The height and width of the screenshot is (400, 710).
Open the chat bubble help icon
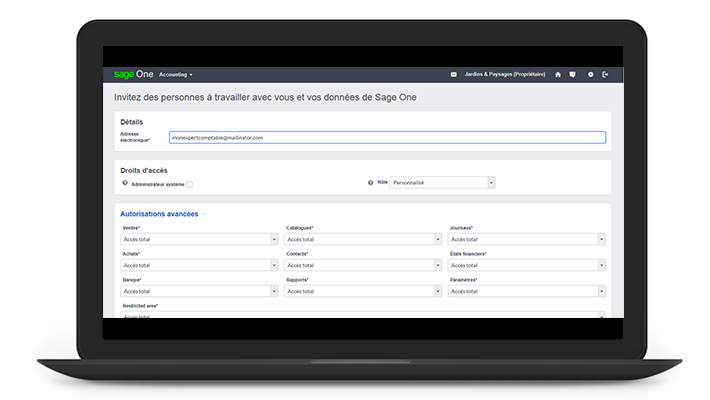pos(572,75)
